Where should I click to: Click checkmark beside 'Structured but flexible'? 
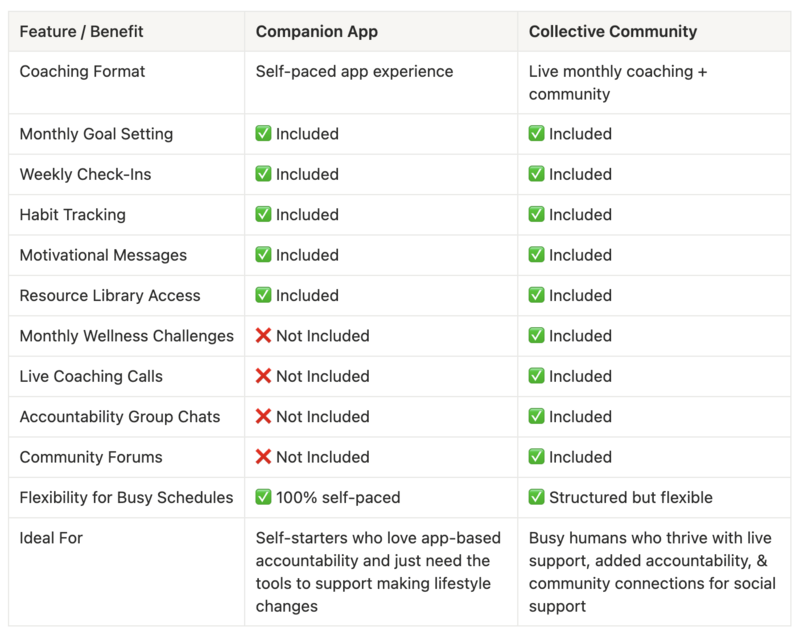[537, 498]
